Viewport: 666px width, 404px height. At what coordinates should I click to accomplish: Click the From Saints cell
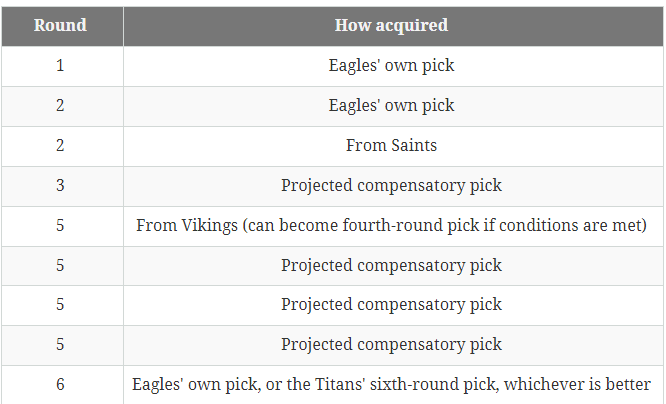pyautogui.click(x=391, y=146)
